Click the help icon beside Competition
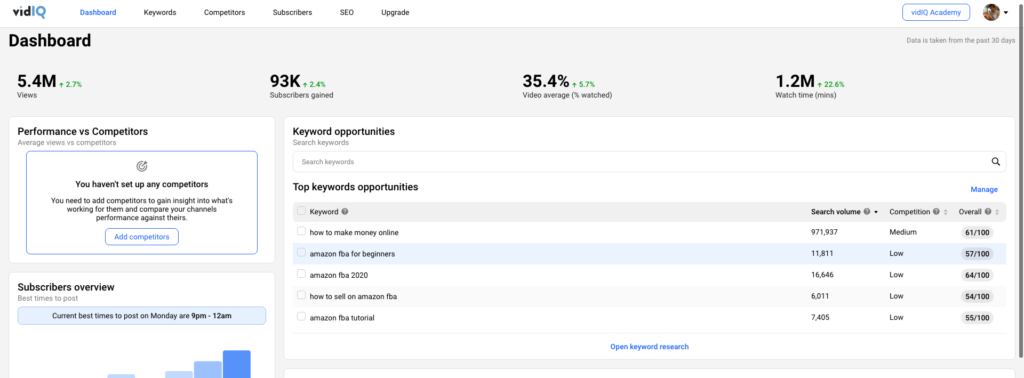Screen dimensions: 1024x378 tap(936, 212)
